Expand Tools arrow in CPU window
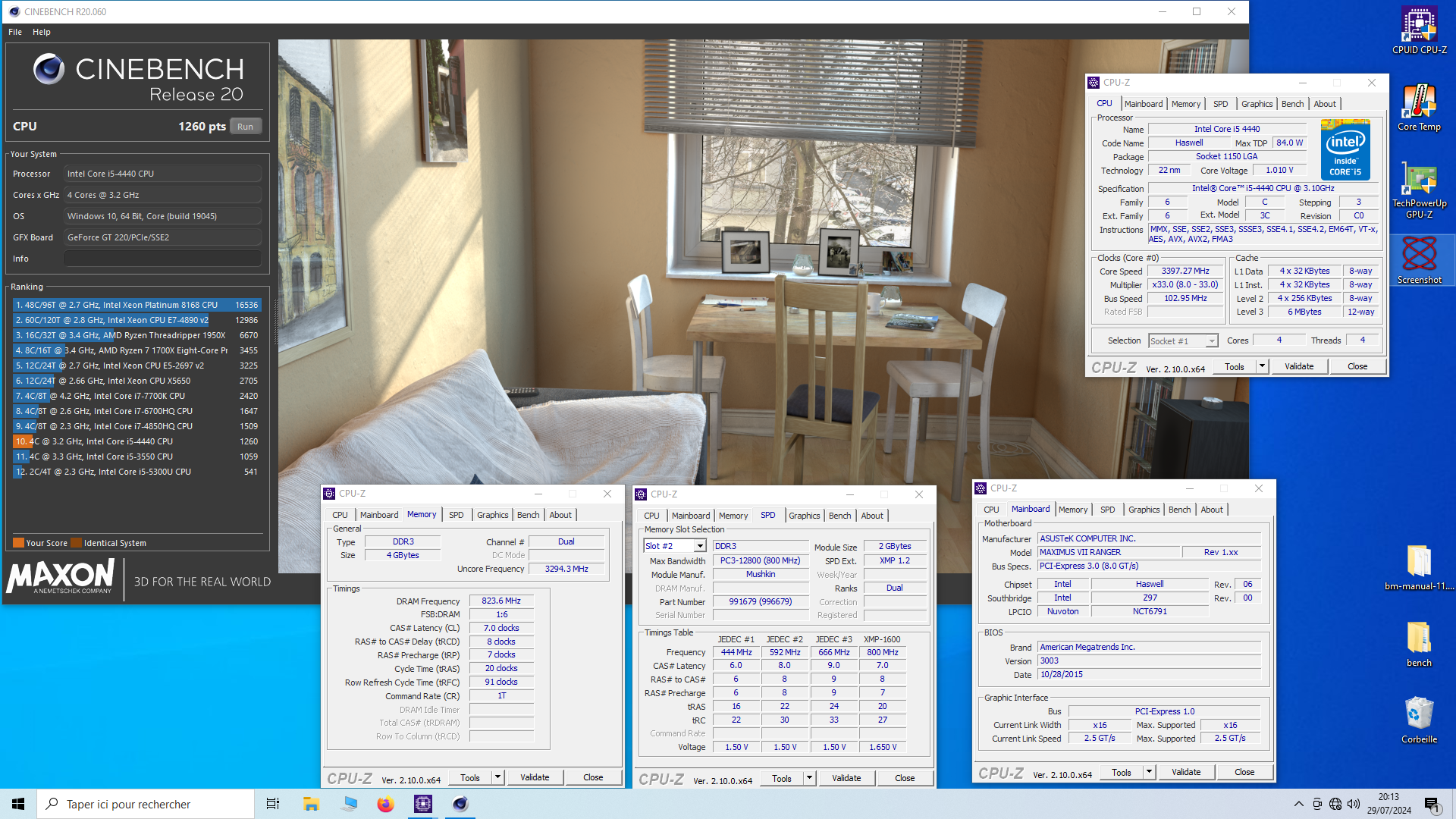1456x819 pixels. tap(1262, 366)
